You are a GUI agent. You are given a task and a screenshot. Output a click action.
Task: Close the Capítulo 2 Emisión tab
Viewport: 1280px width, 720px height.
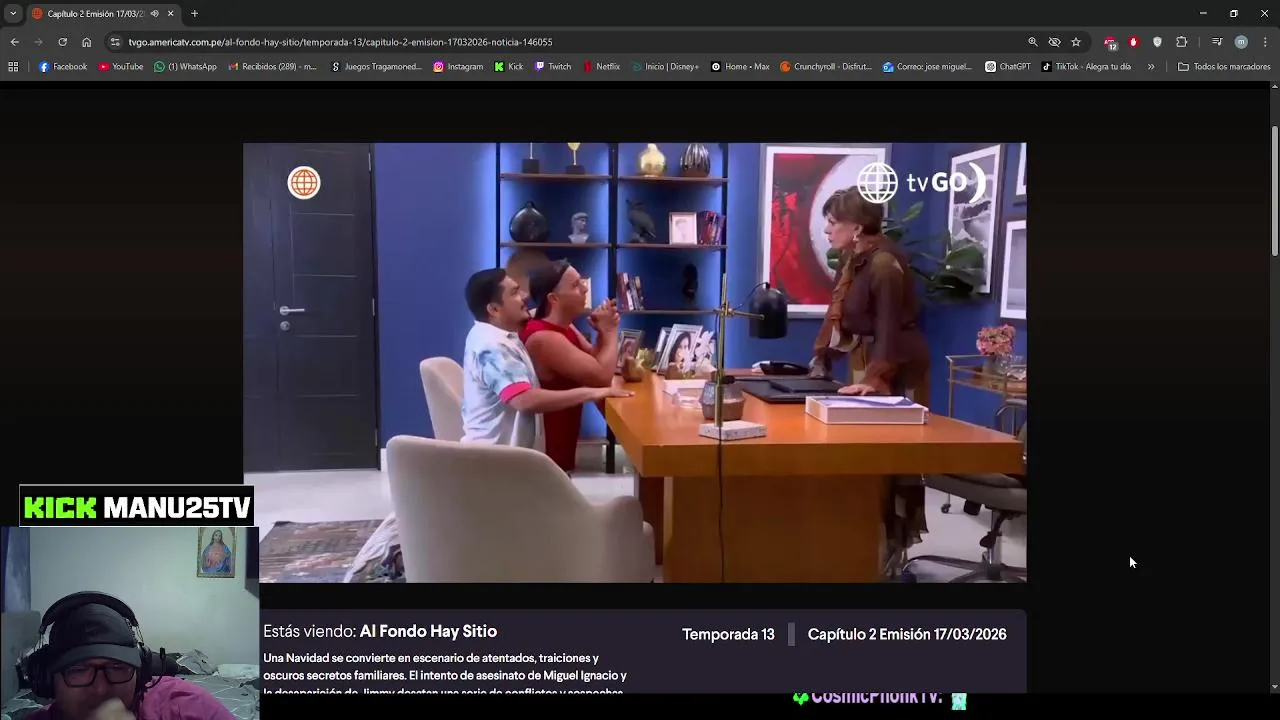170,14
